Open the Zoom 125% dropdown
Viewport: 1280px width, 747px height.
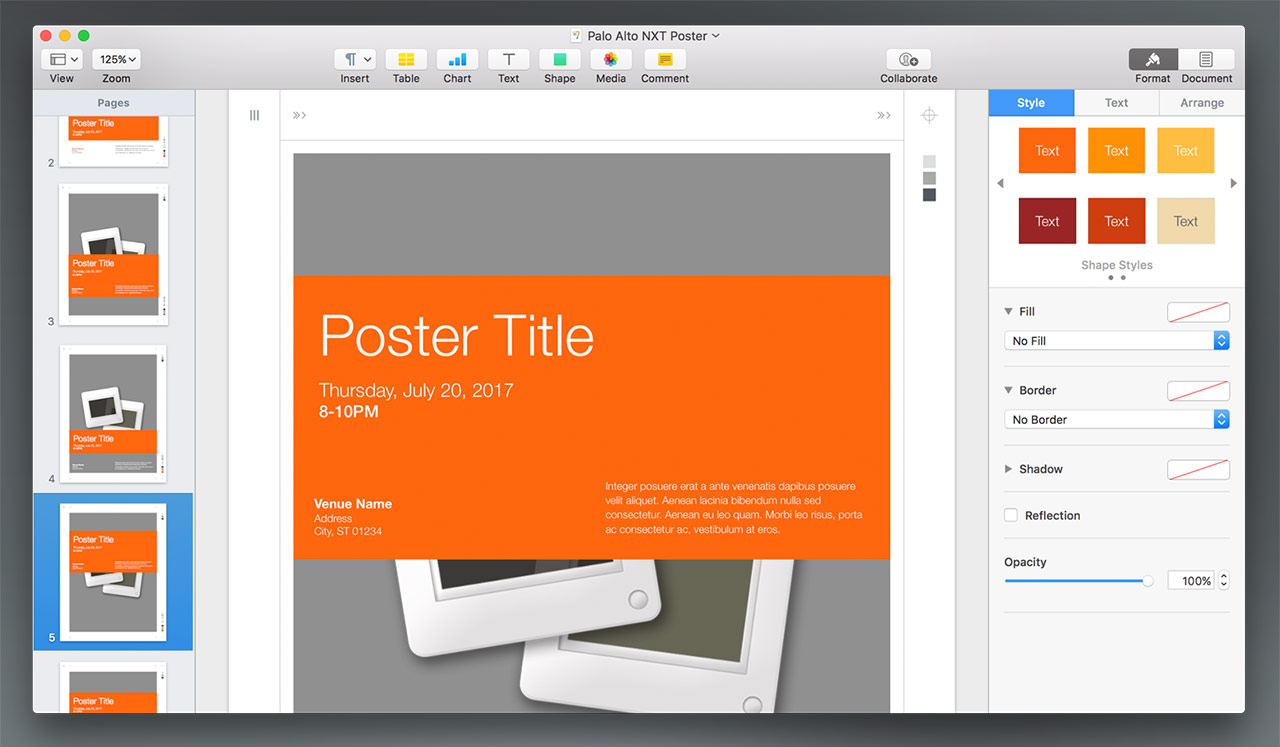116,60
